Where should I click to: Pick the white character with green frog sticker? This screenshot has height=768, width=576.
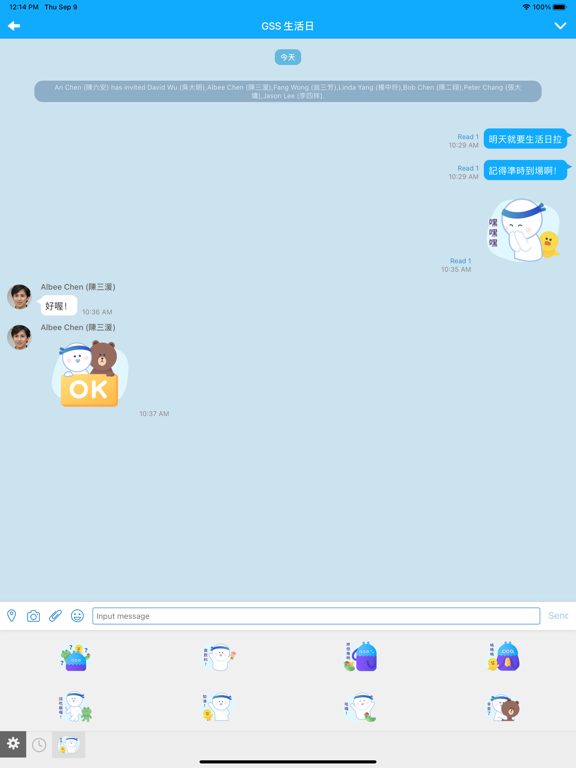(75, 707)
